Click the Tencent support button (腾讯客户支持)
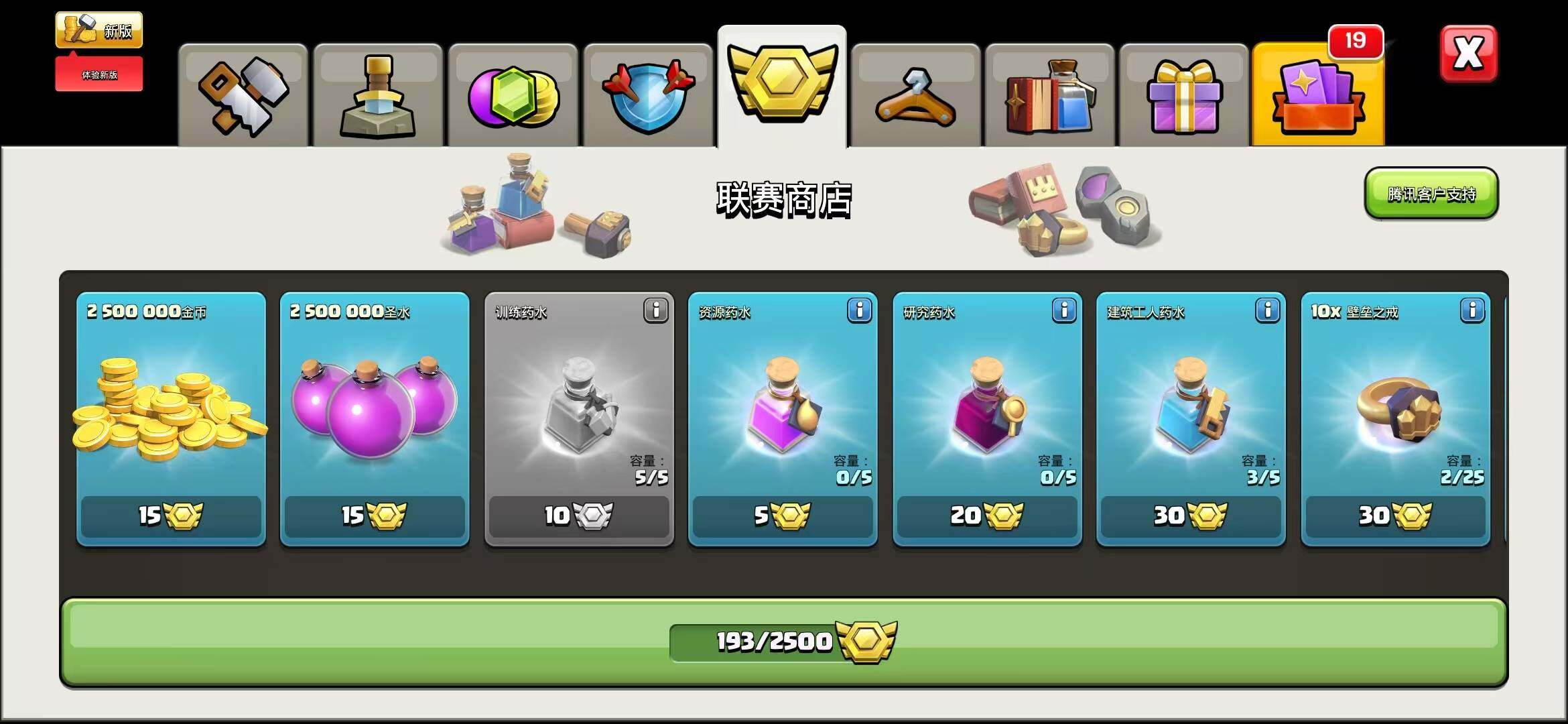This screenshot has width=1568, height=724. 1431,194
